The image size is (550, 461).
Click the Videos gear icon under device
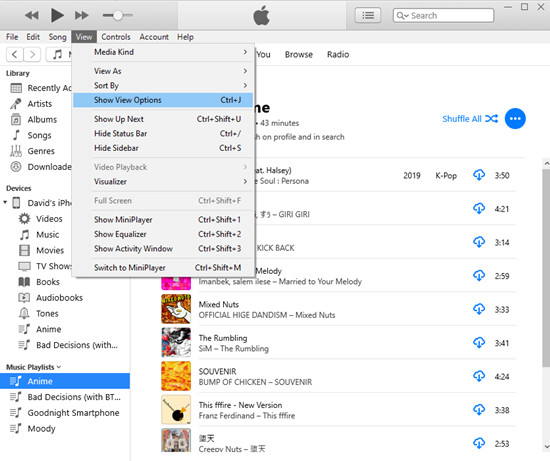click(x=24, y=219)
